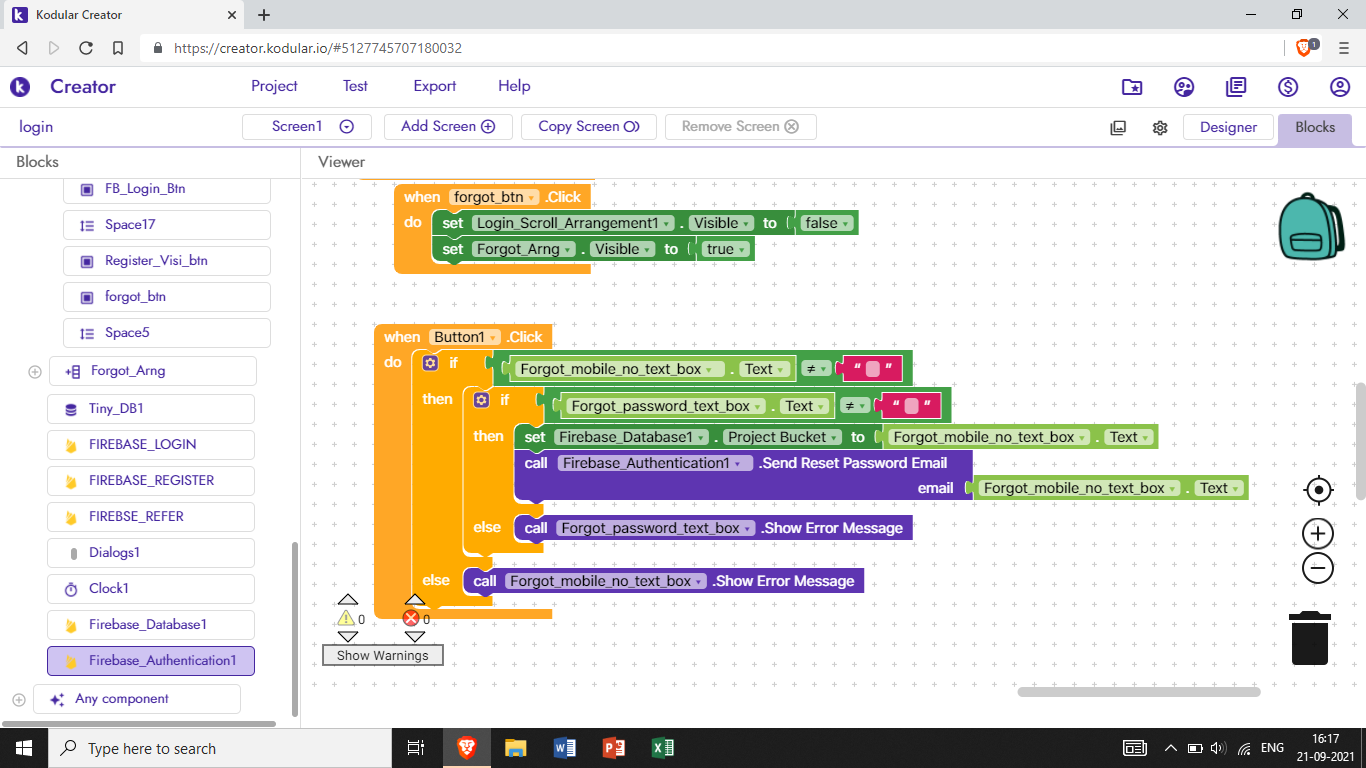Expand the Forgot_Arng component tree
This screenshot has width=1366, height=768.
click(35, 371)
